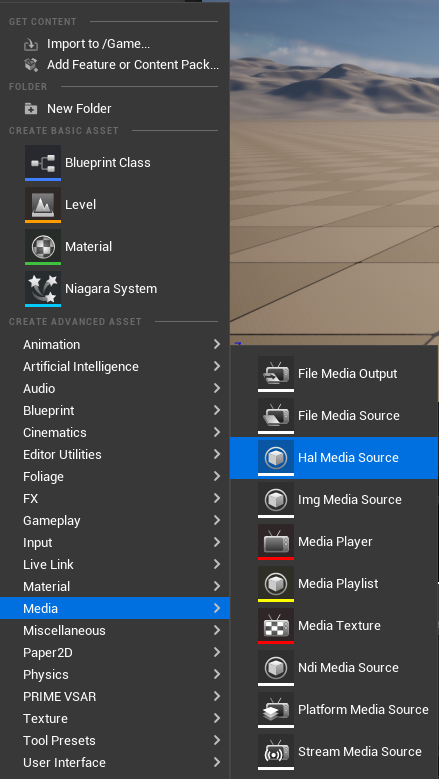
Task: Open the Cinematics menu entry
Action: (x=115, y=432)
